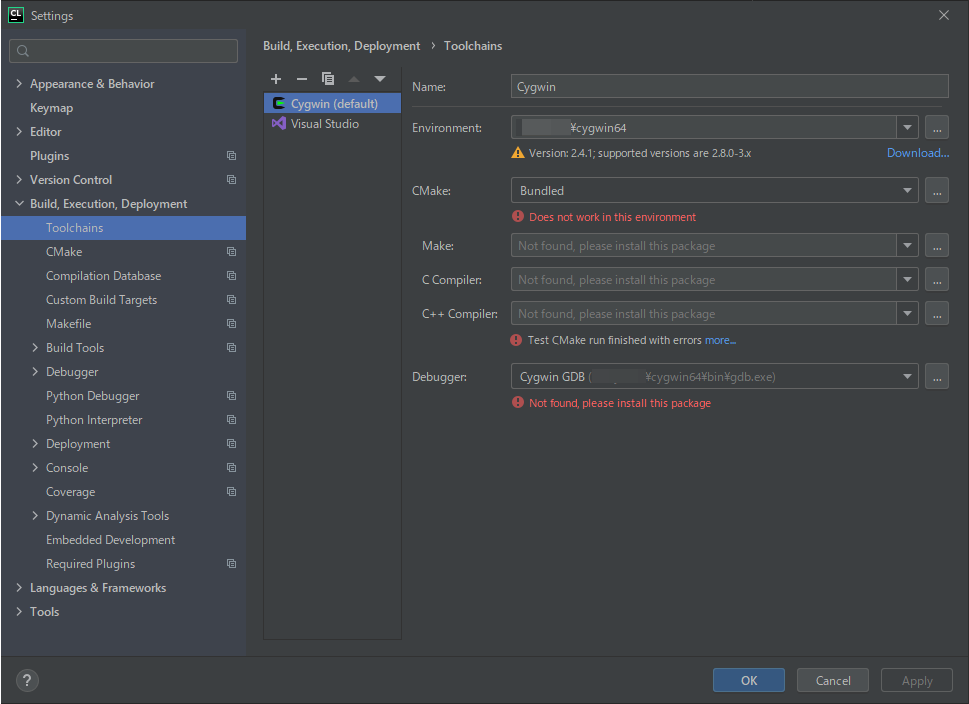Viewport: 969px width, 704px height.
Task: Browse for Environment folder
Action: coord(937,127)
